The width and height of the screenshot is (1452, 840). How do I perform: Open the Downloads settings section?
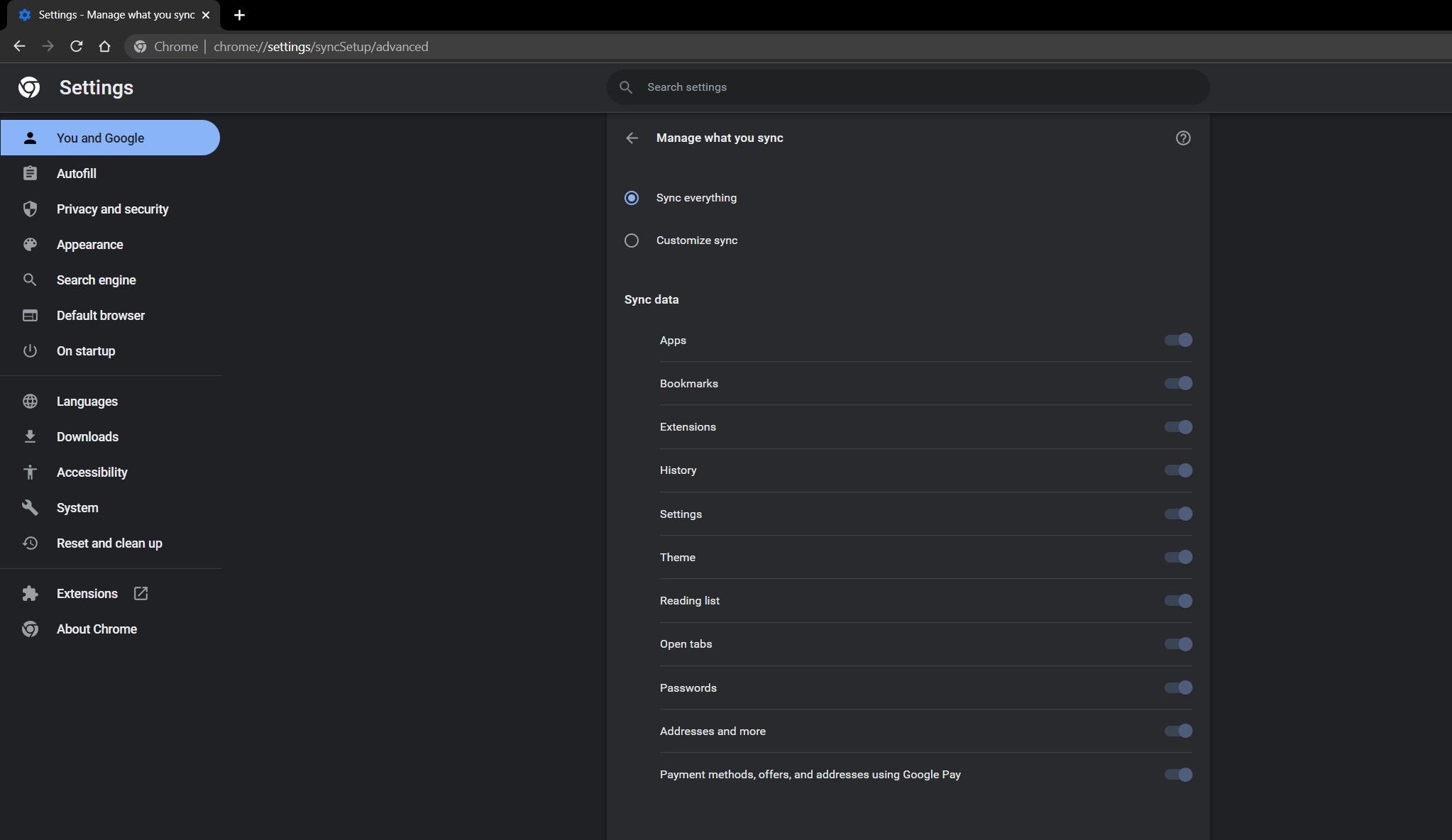pos(87,436)
